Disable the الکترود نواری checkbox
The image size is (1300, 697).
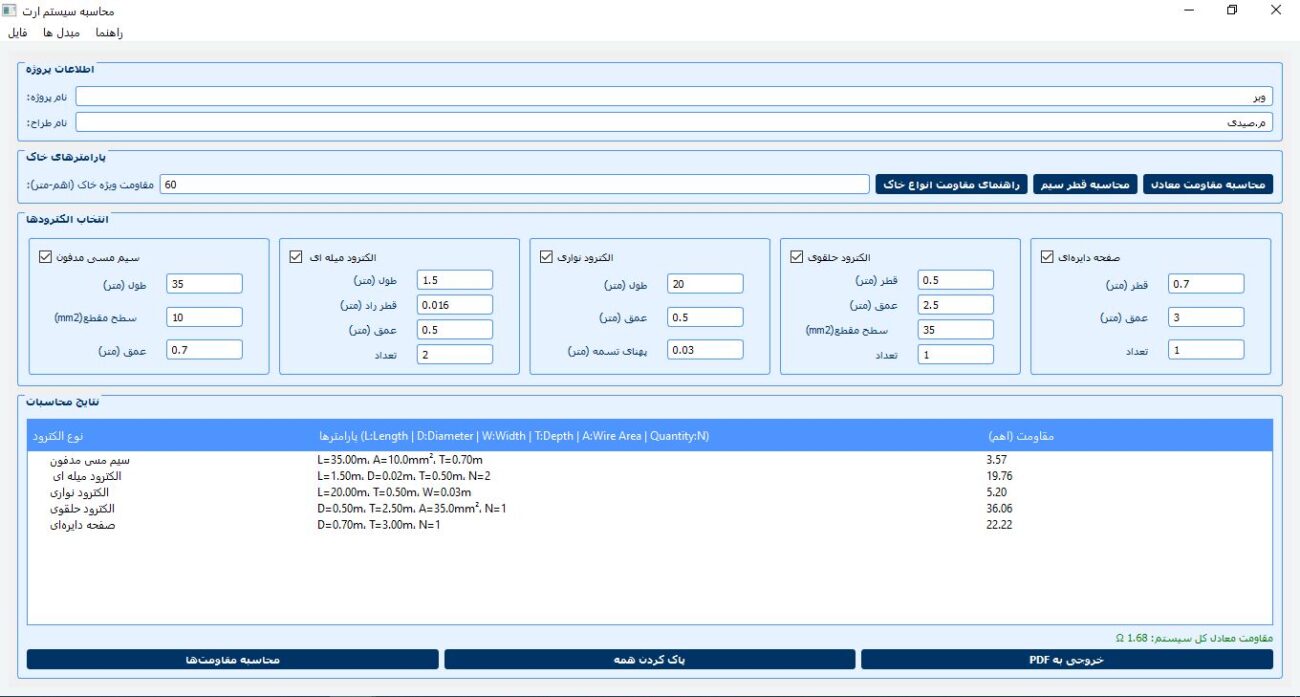tap(546, 256)
